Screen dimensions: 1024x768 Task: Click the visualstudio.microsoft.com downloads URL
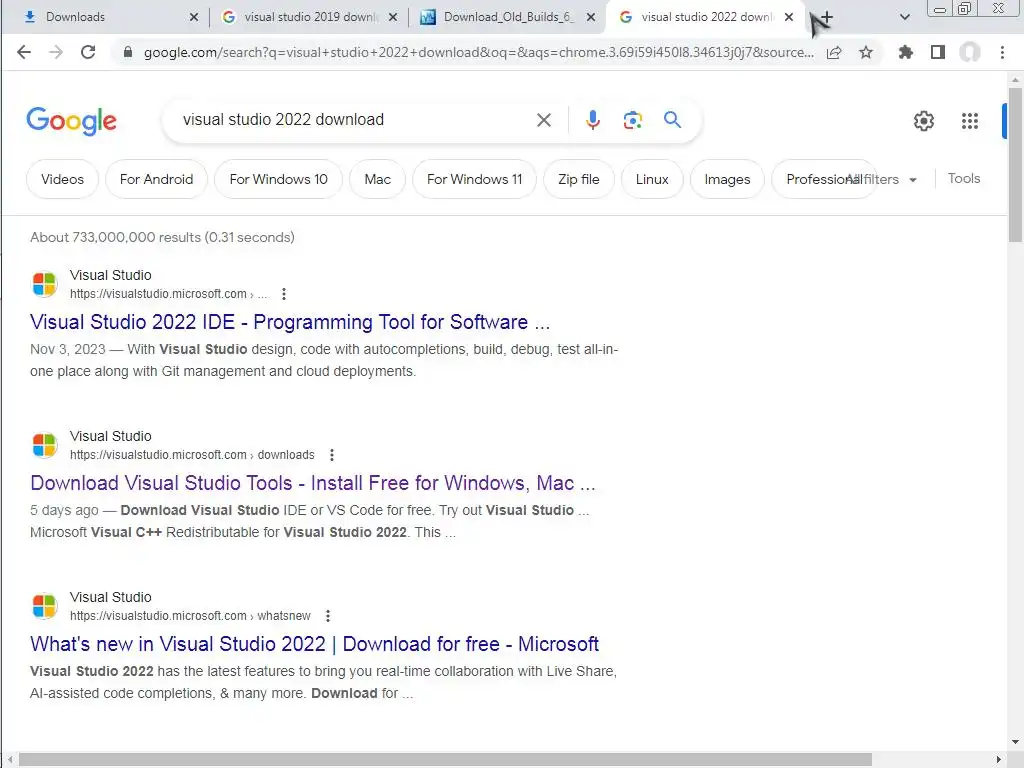click(192, 455)
